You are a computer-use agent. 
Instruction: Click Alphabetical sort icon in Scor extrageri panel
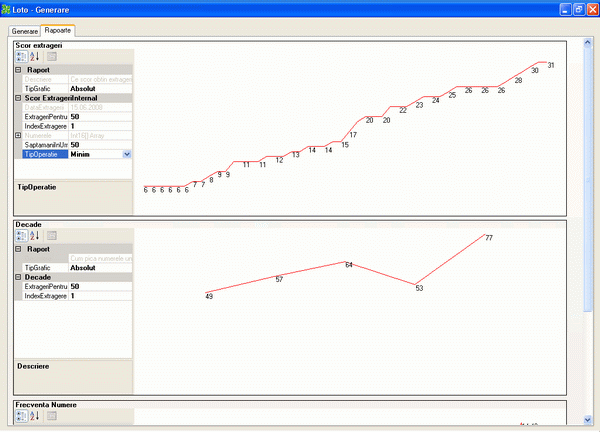[35, 57]
